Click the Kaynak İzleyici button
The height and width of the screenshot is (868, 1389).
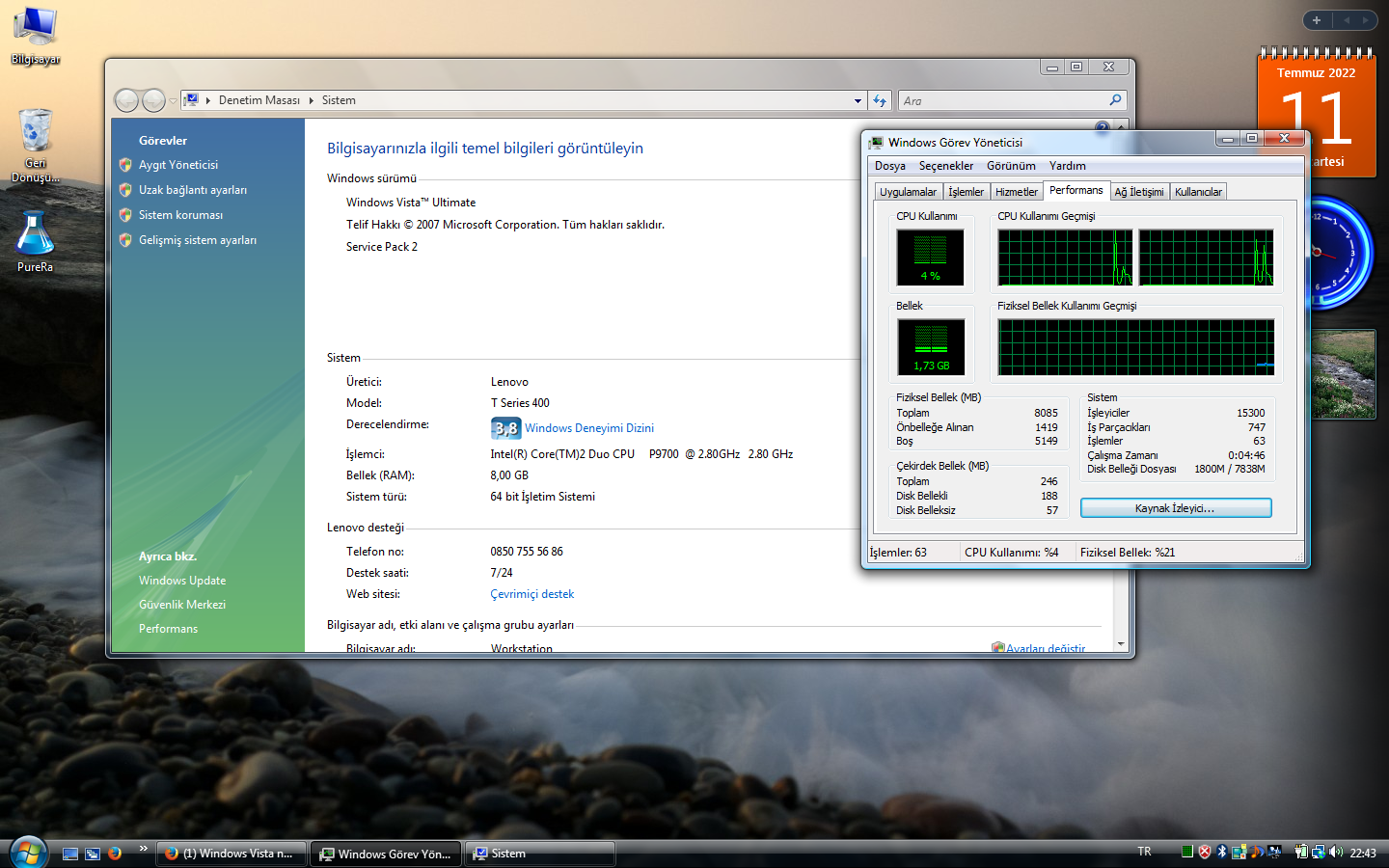[1176, 508]
